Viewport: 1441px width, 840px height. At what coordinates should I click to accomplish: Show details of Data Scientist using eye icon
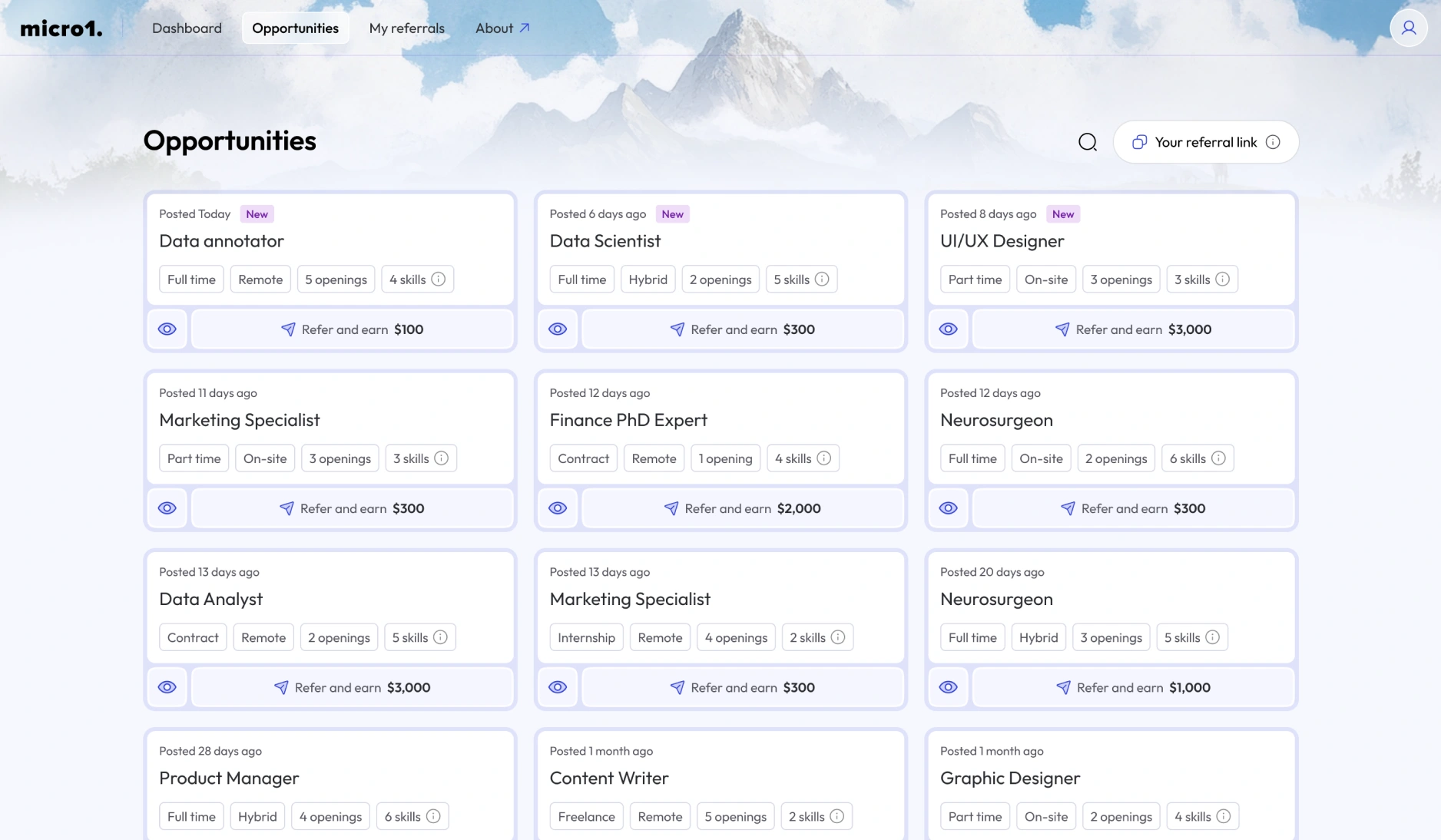[557, 329]
